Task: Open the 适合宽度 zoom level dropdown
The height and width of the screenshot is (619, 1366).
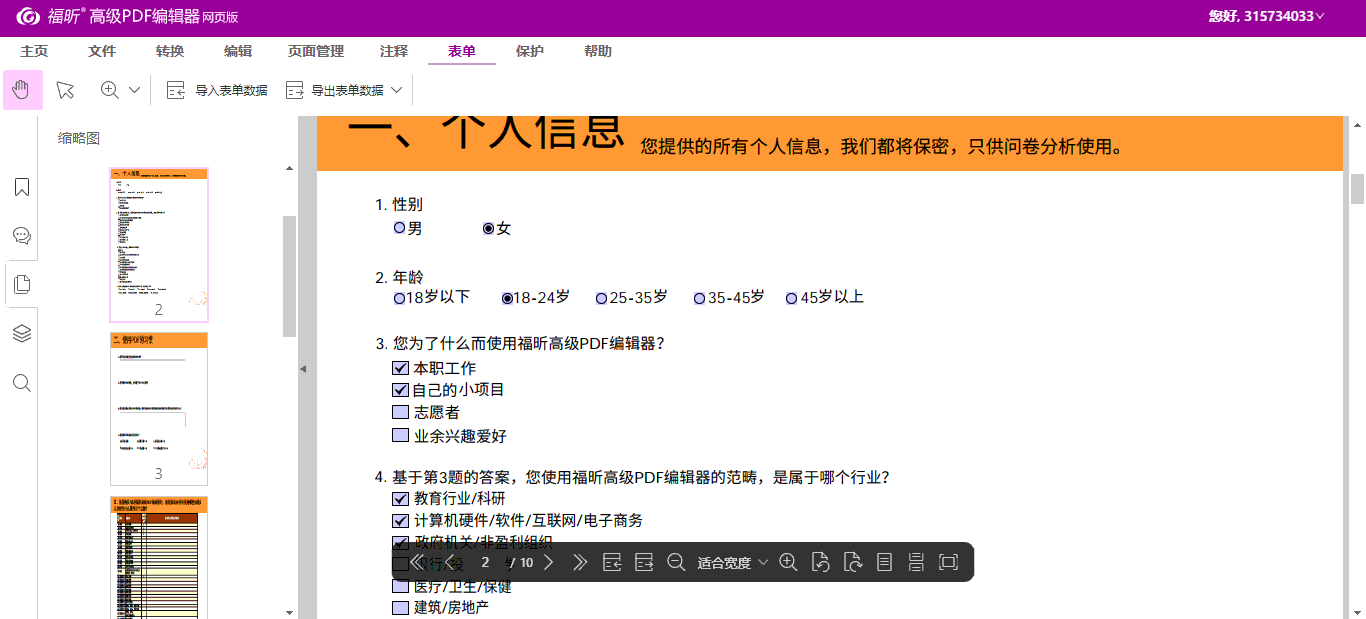Action: tap(733, 563)
